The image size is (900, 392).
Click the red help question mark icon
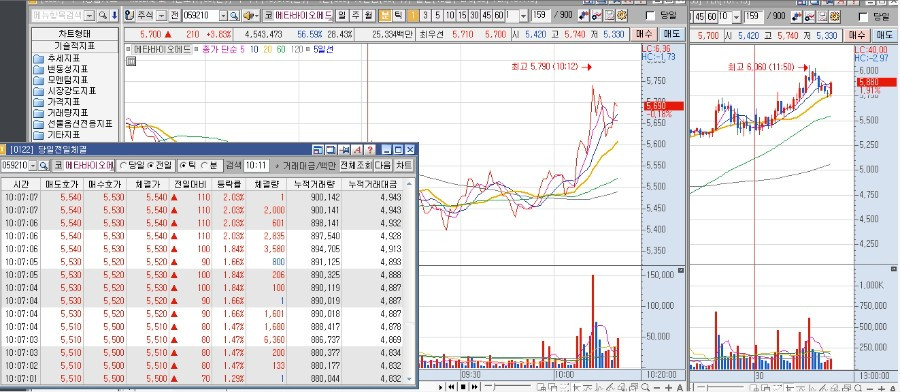[x=370, y=150]
